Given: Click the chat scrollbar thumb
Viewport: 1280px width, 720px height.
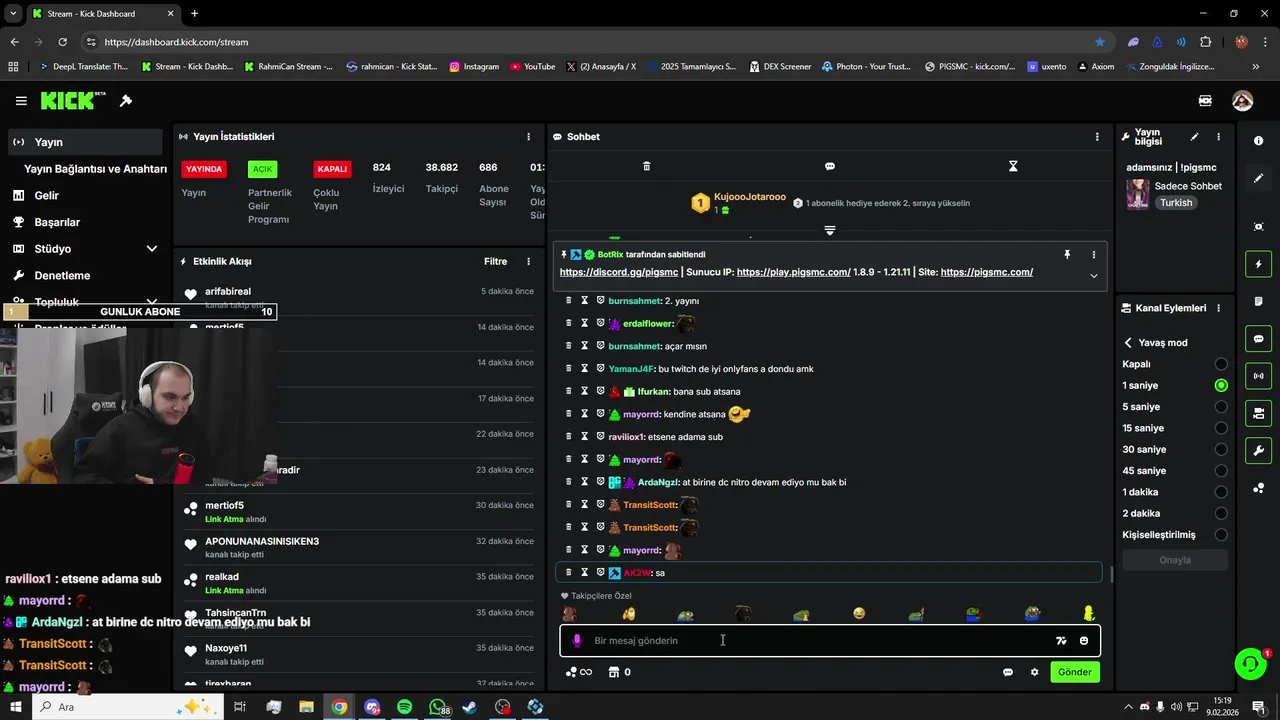Looking at the screenshot, I should point(1111,574).
